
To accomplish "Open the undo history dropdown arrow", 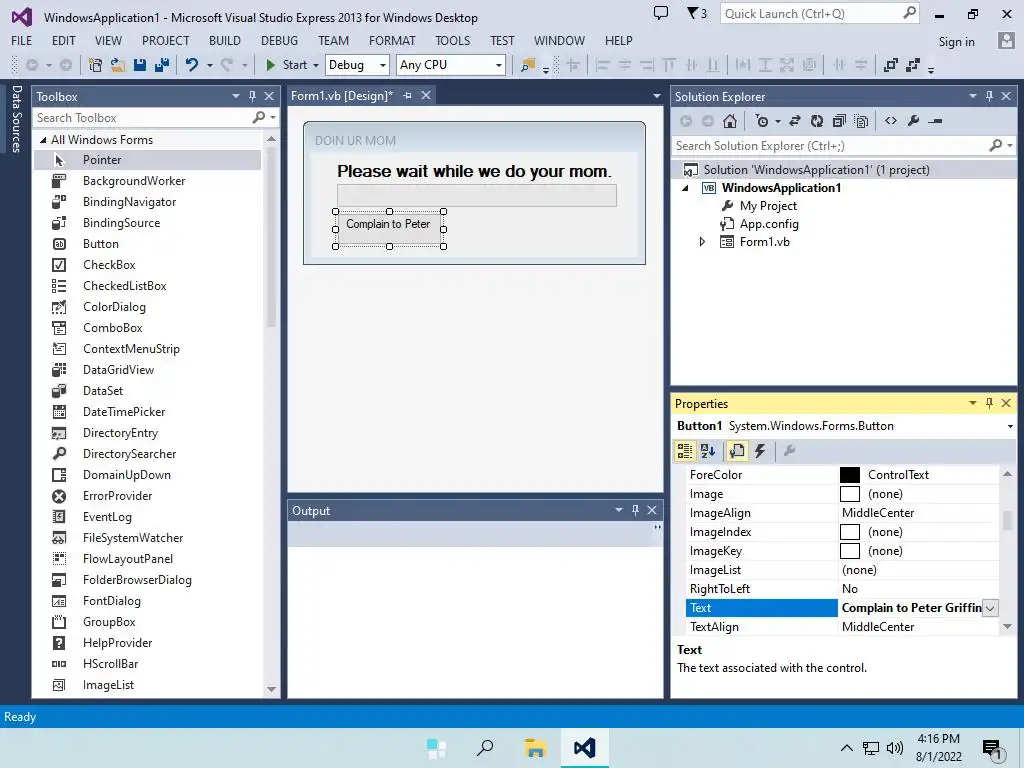I will pyautogui.click(x=210, y=65).
